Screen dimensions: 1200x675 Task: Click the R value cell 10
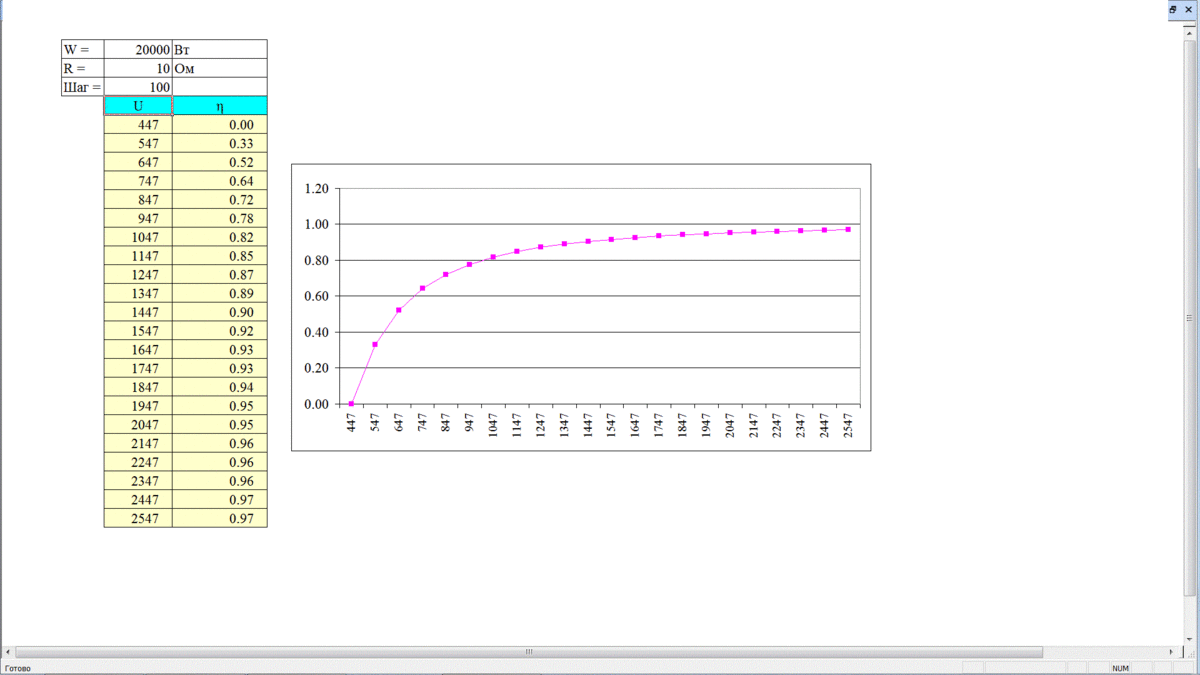[x=138, y=68]
